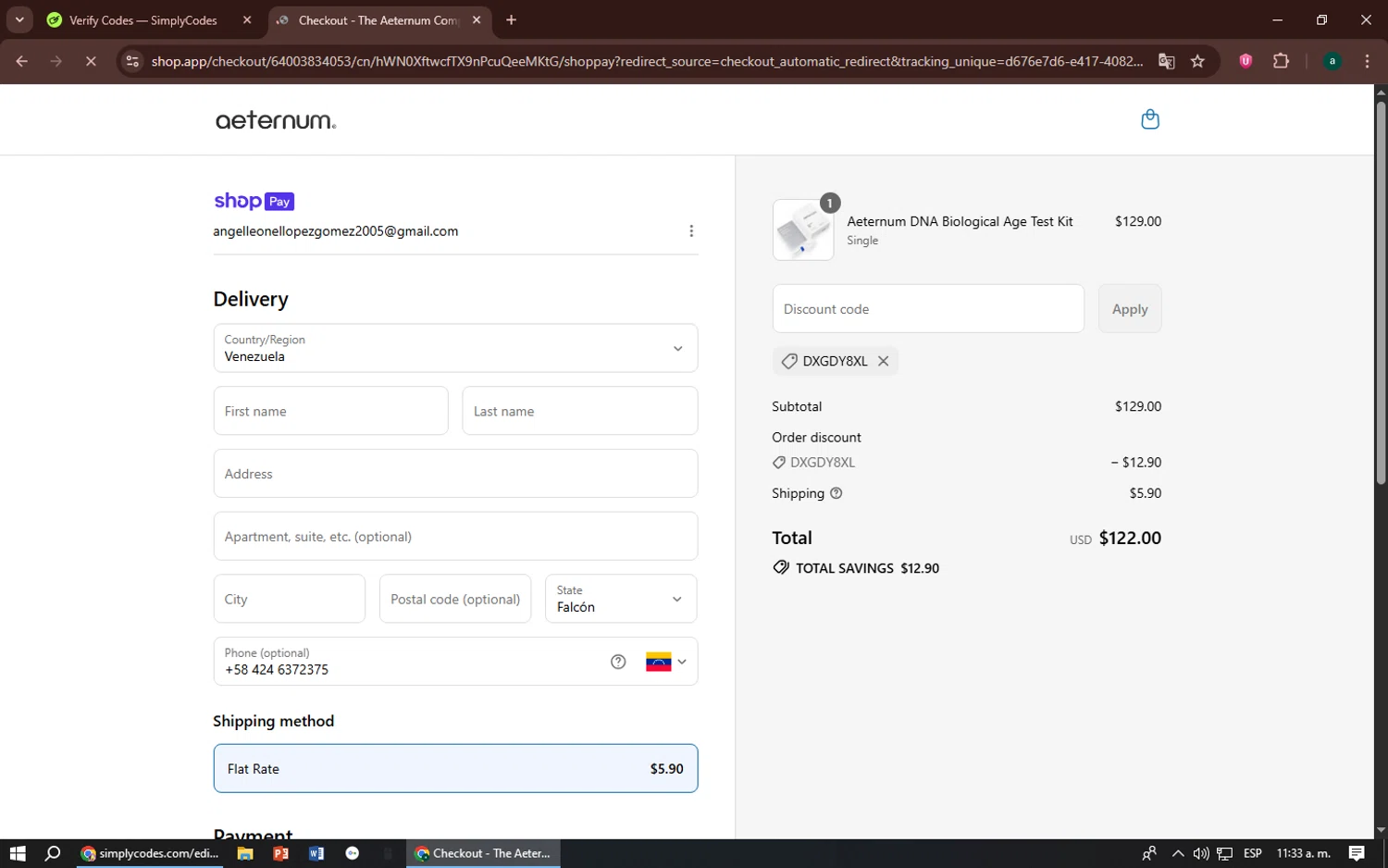Open volume control in system tray
The width and height of the screenshot is (1388, 868).
click(x=1201, y=853)
